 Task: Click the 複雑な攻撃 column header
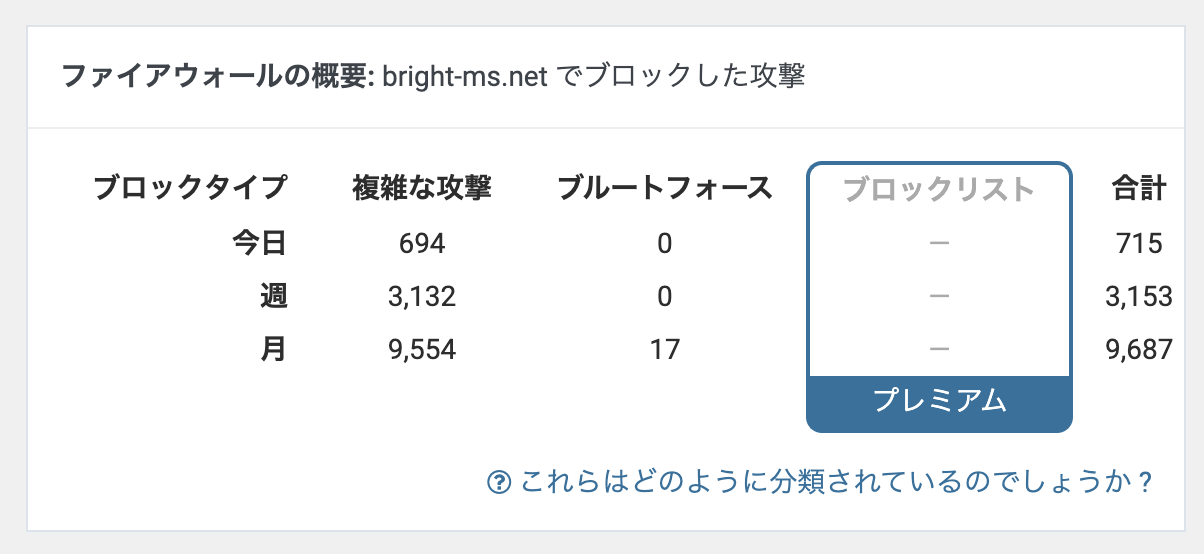point(422,188)
